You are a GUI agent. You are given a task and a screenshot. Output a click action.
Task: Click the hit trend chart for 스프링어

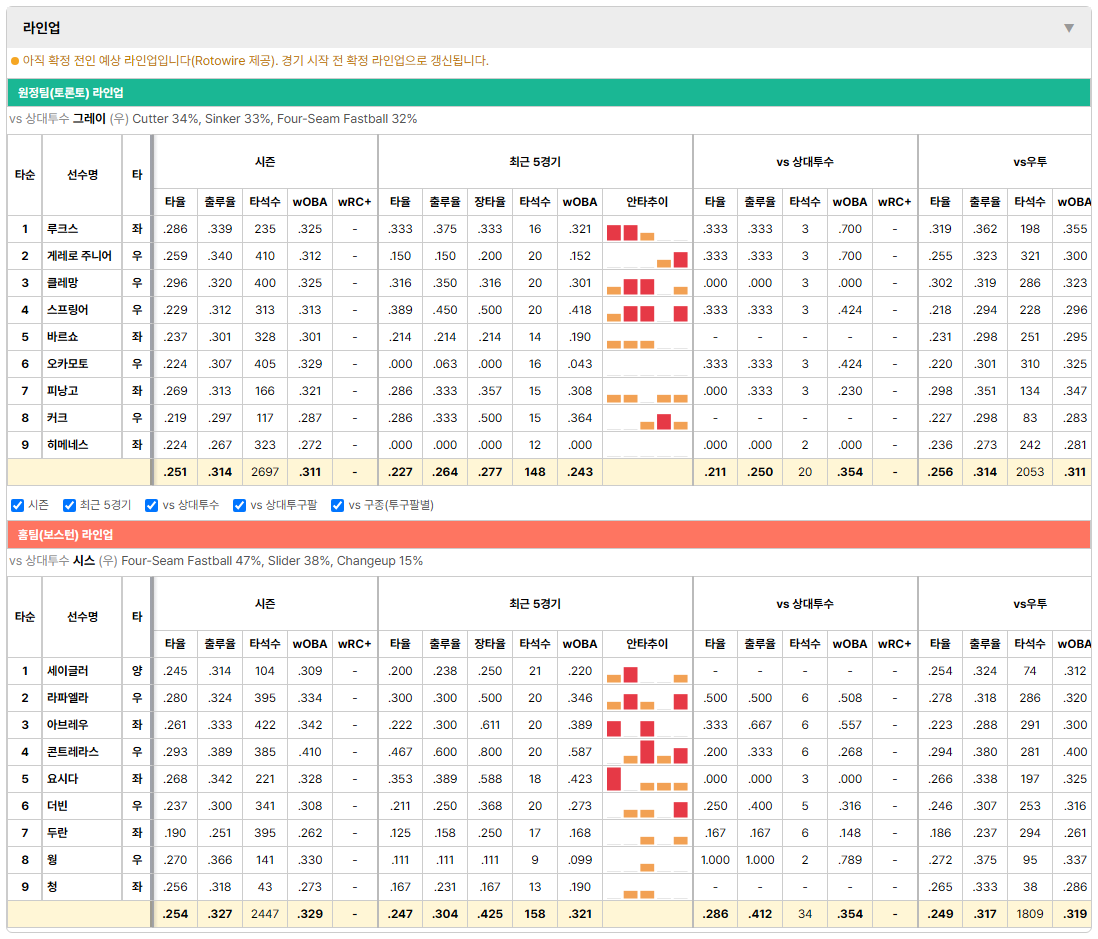(647, 310)
